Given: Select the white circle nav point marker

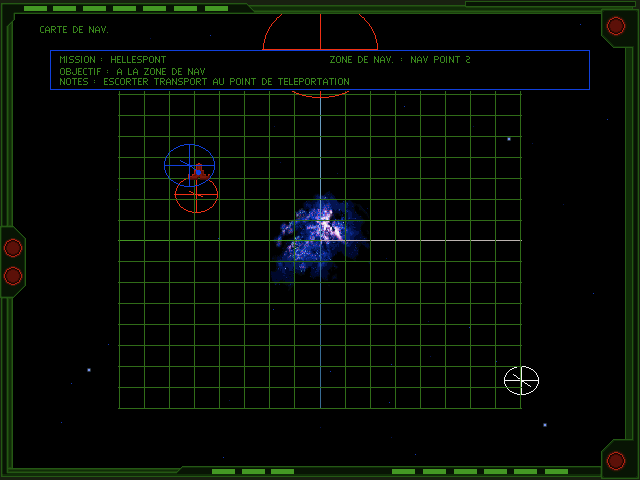Looking at the screenshot, I should pos(522,380).
